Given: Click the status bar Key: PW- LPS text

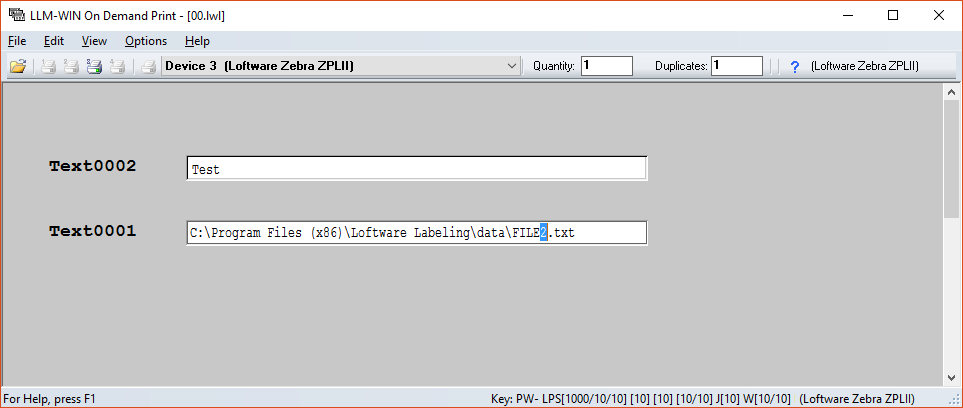Looking at the screenshot, I should pyautogui.click(x=641, y=398).
